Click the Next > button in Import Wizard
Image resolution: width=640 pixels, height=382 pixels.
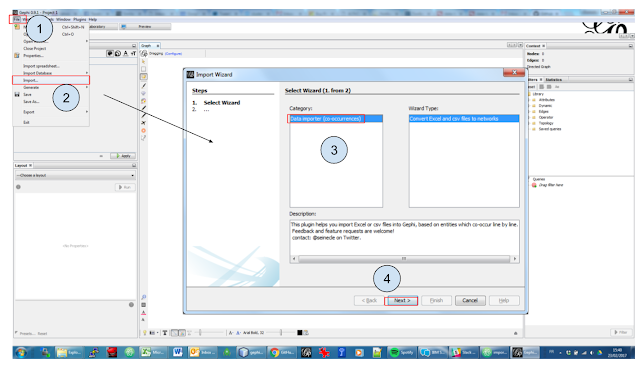[x=401, y=301]
